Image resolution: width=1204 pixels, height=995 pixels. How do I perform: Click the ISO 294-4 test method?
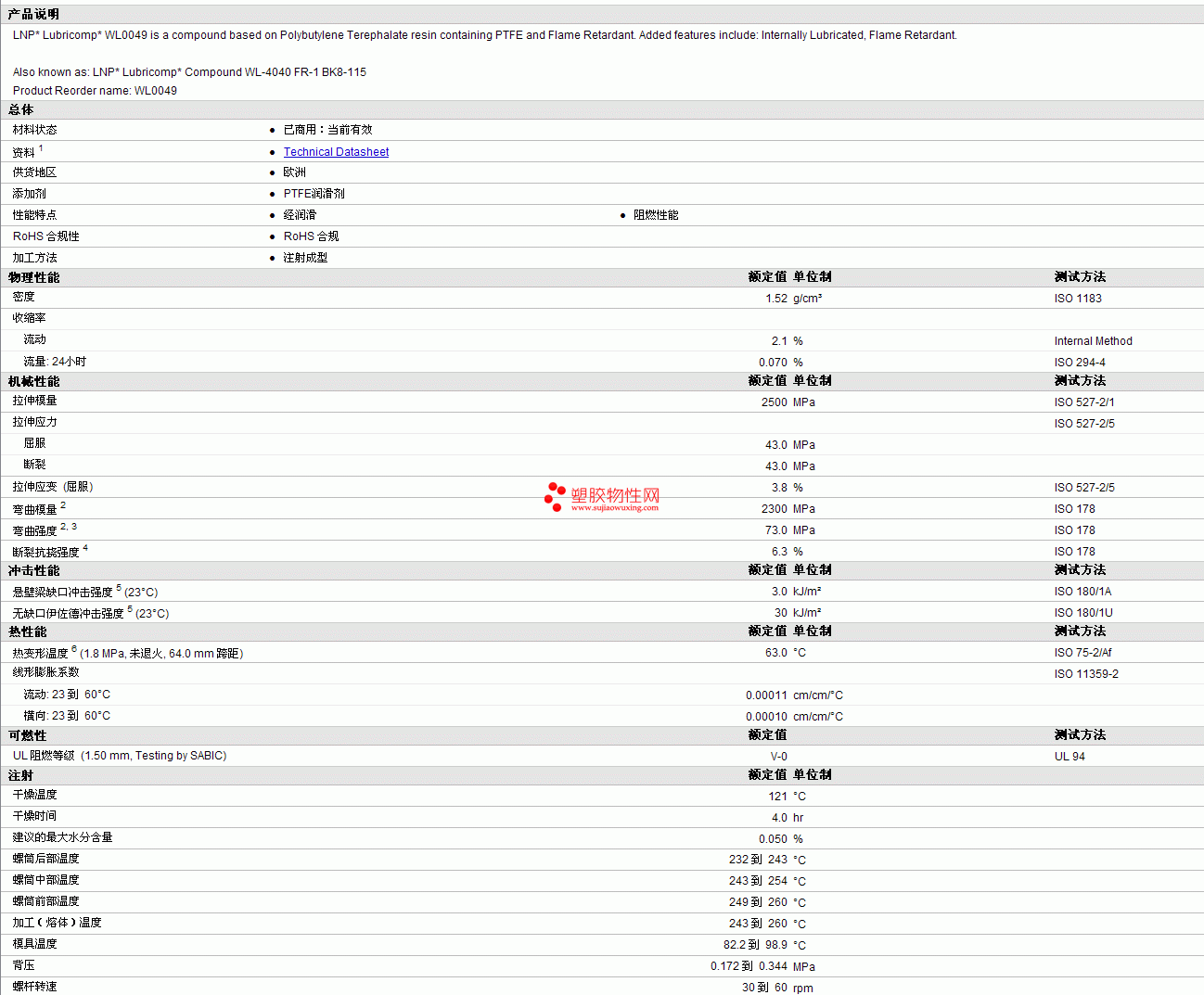pos(1080,363)
